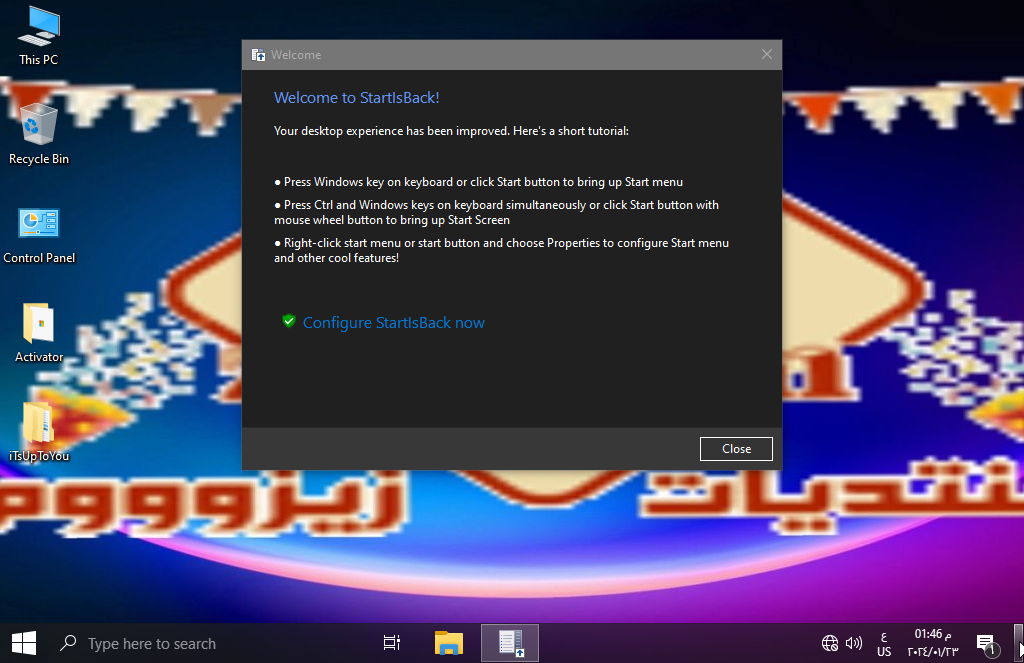Click Configure StartIsBack now link
Image resolution: width=1024 pixels, height=663 pixels.
[x=394, y=323]
